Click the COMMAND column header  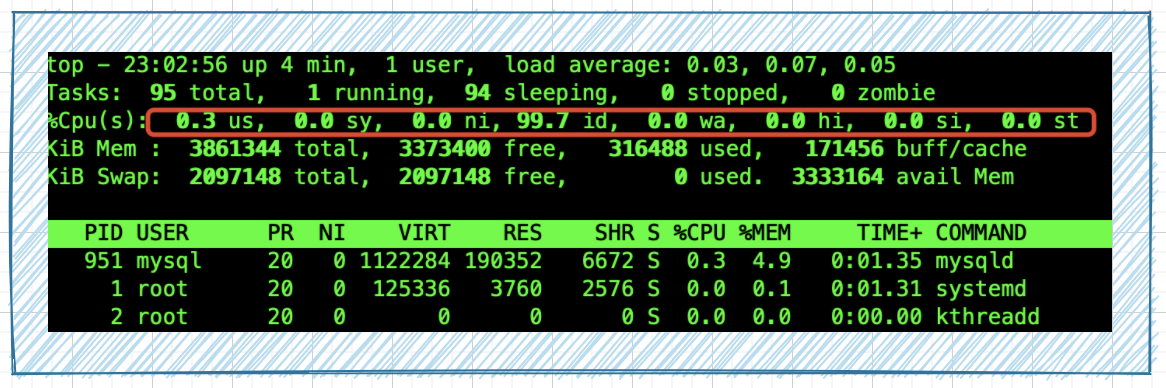pyautogui.click(x=981, y=233)
